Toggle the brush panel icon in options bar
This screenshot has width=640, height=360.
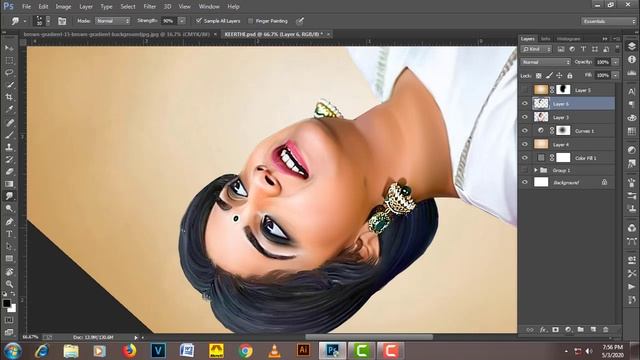coord(62,21)
